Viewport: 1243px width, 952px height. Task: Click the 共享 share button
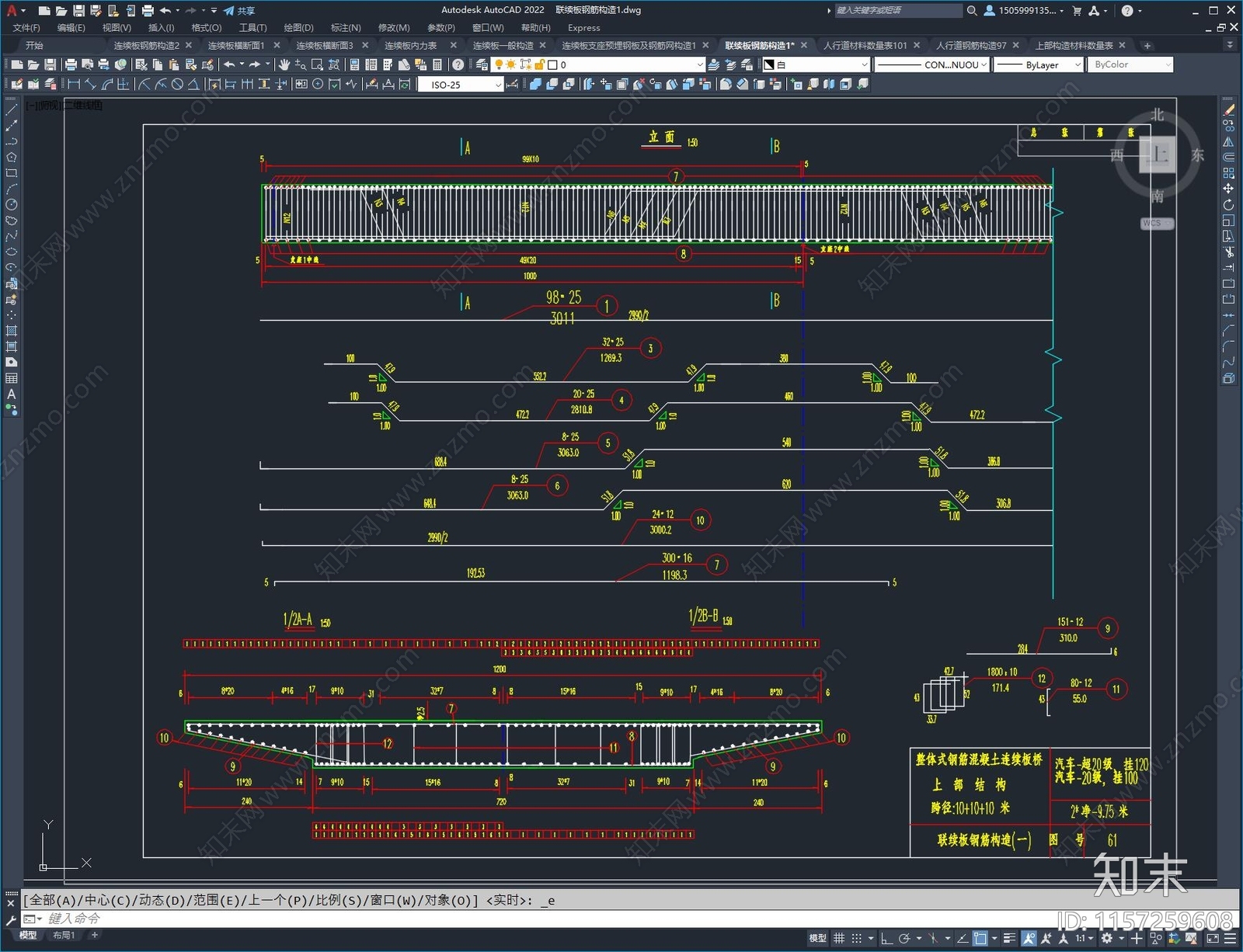click(x=239, y=11)
